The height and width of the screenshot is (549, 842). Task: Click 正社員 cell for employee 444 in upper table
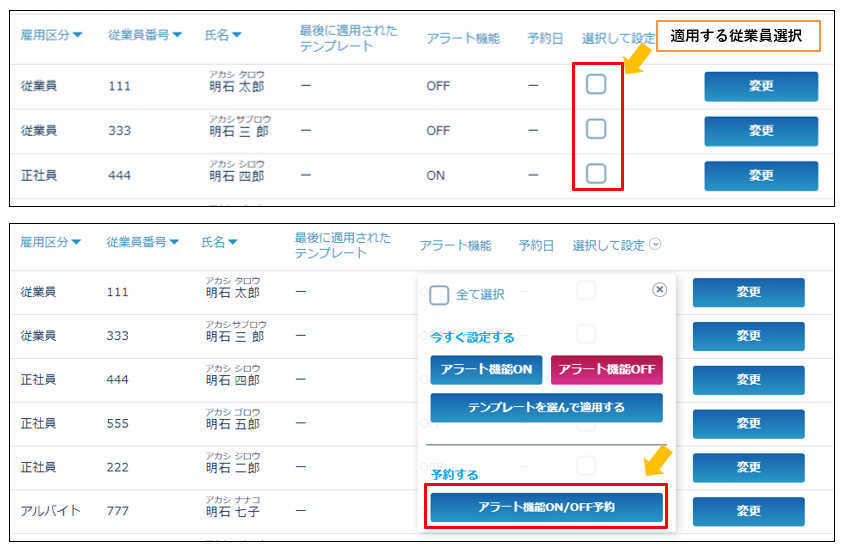(x=39, y=176)
